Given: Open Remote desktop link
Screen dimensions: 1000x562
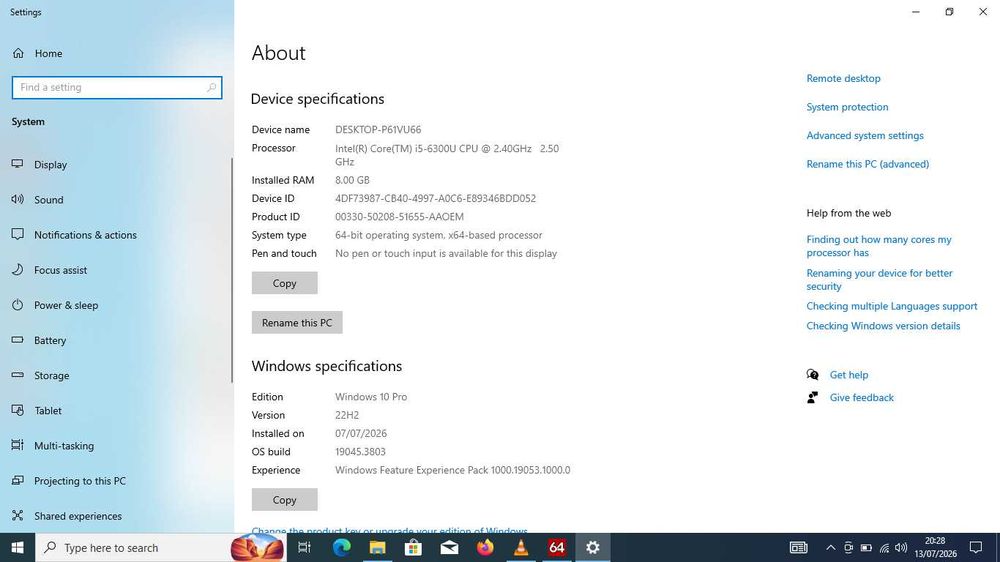Looking at the screenshot, I should [843, 78].
